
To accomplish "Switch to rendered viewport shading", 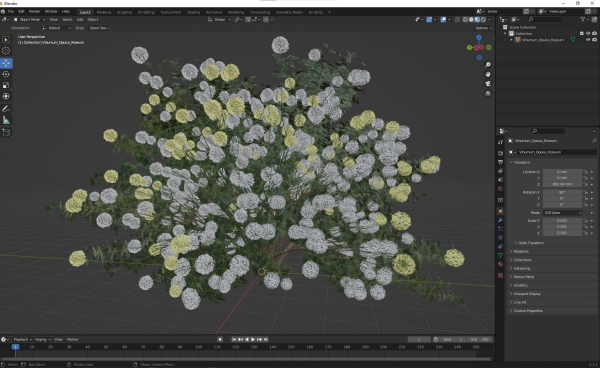I will click(x=483, y=20).
